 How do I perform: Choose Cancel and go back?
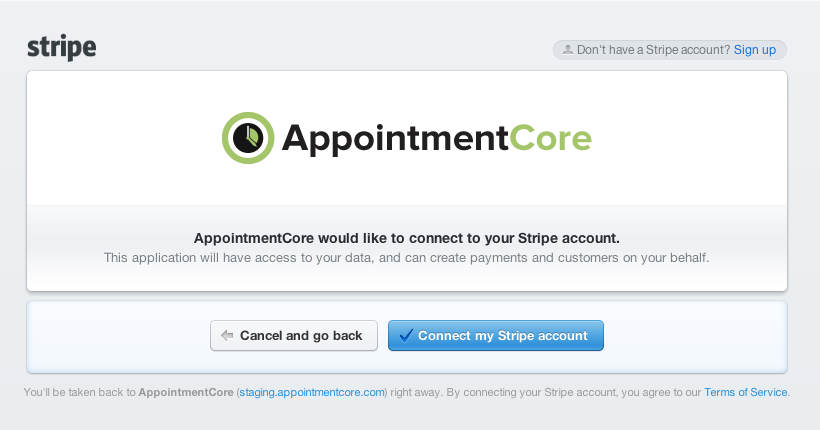(x=294, y=335)
